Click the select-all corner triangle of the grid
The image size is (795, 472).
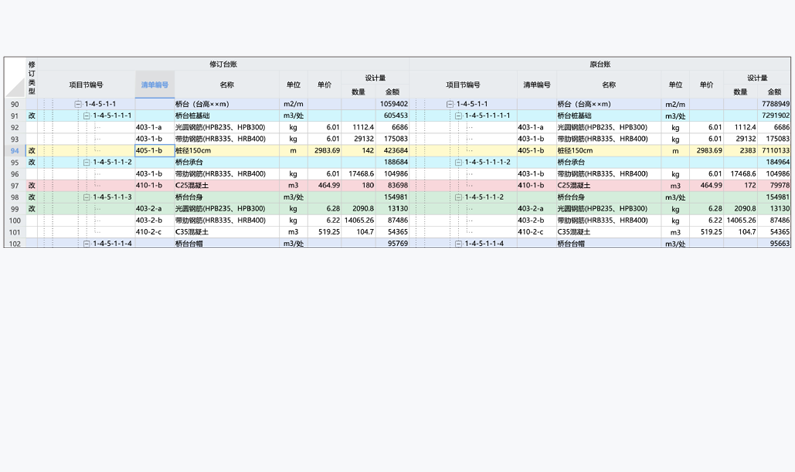click(14, 88)
